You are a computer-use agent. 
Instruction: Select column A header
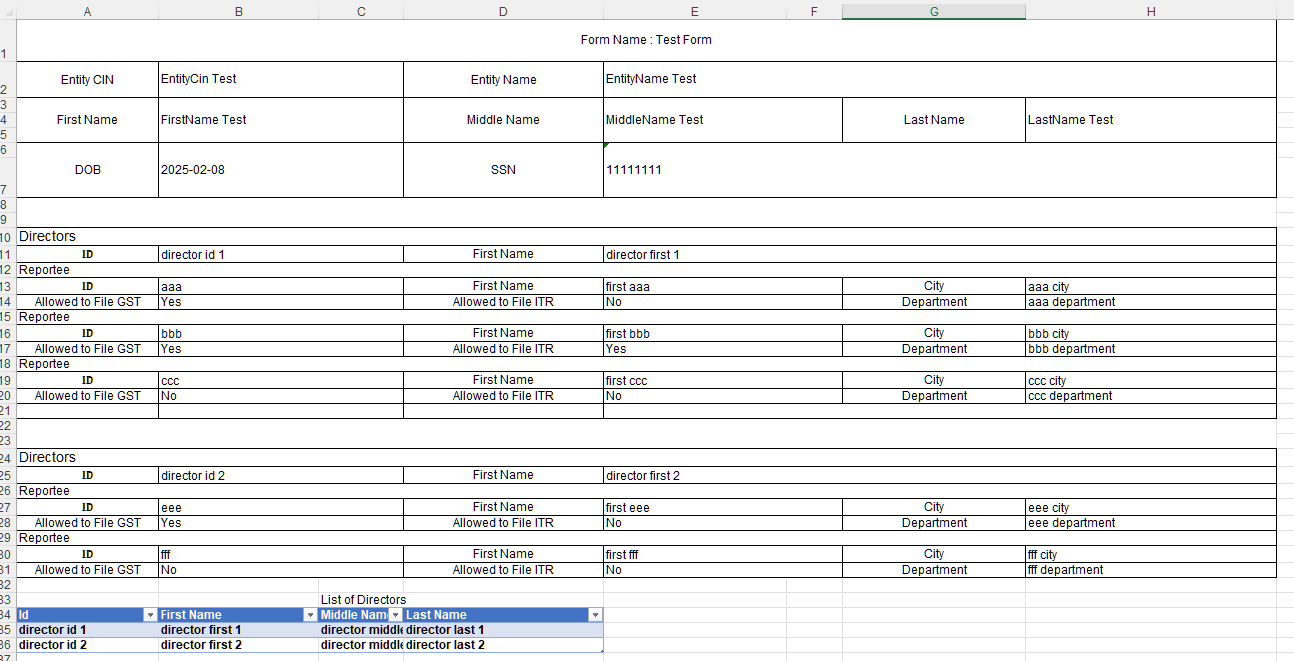87,11
